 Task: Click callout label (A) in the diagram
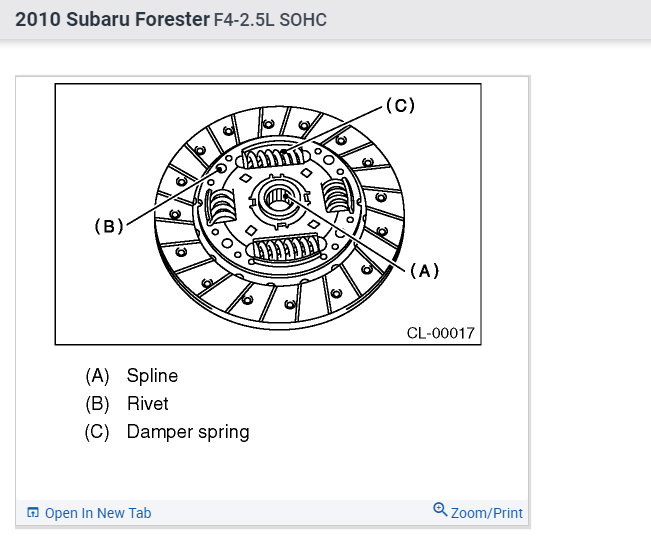tap(424, 271)
